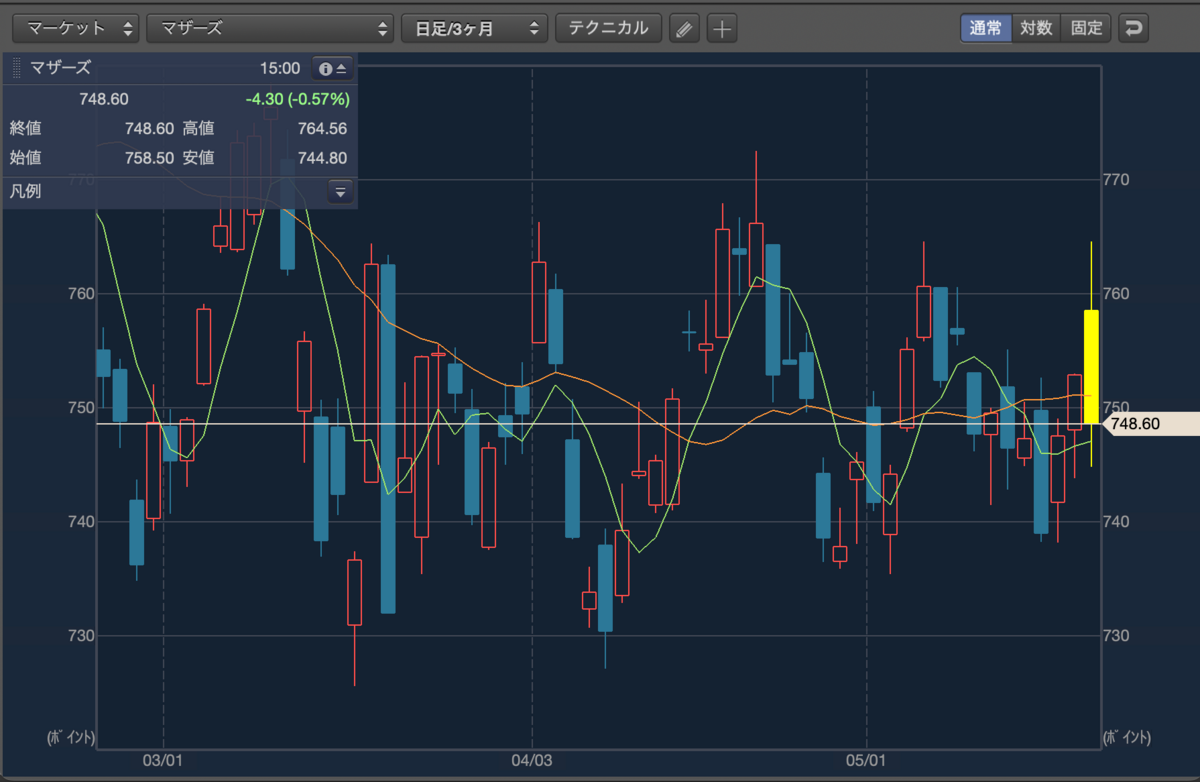The height and width of the screenshot is (782, 1200).
Task: Click the 始値 758.50 value
Action: (150, 158)
